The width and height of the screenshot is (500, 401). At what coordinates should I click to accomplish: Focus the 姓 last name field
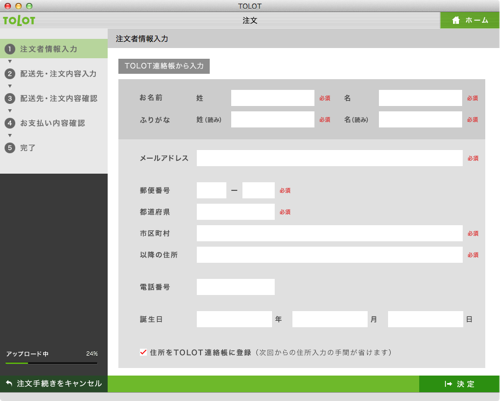(273, 98)
